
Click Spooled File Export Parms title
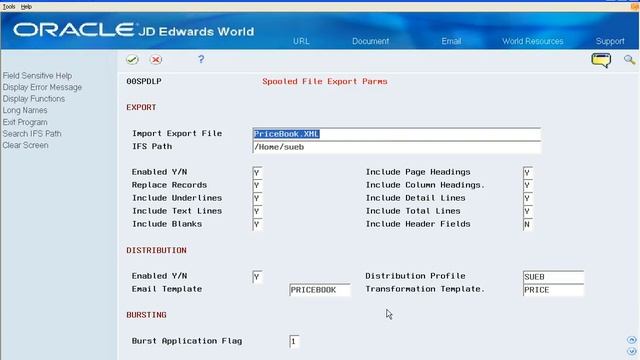point(324,81)
